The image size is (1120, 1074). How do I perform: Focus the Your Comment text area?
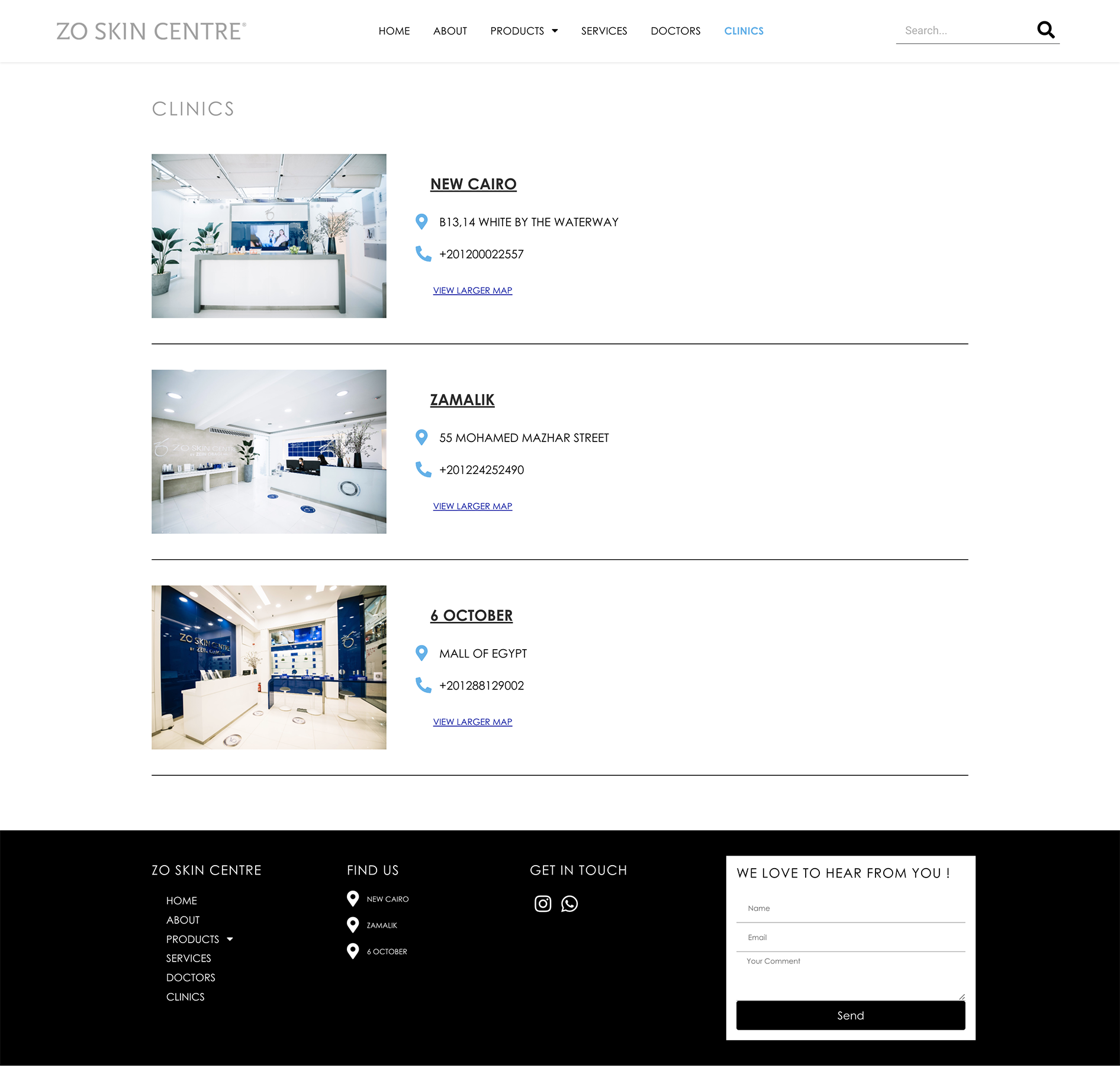pos(851,976)
